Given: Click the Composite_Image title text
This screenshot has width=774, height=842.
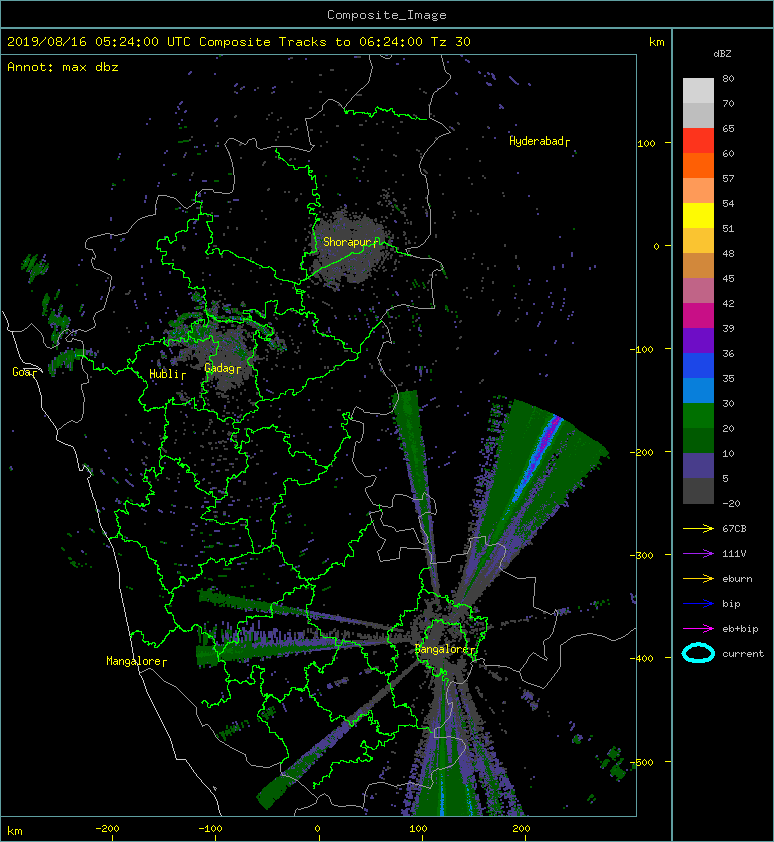Looking at the screenshot, I should coord(387,15).
